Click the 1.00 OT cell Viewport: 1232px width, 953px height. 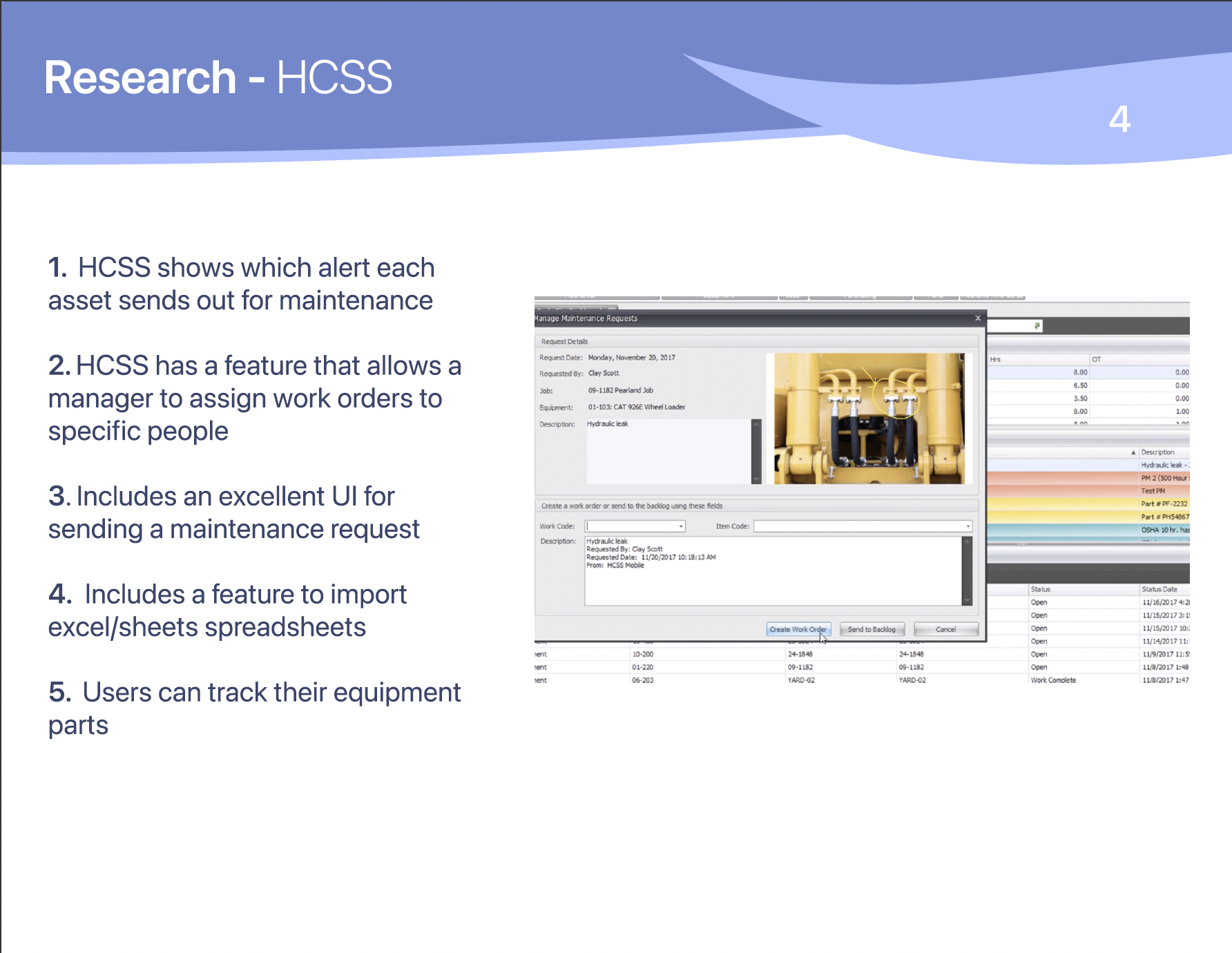point(1182,412)
